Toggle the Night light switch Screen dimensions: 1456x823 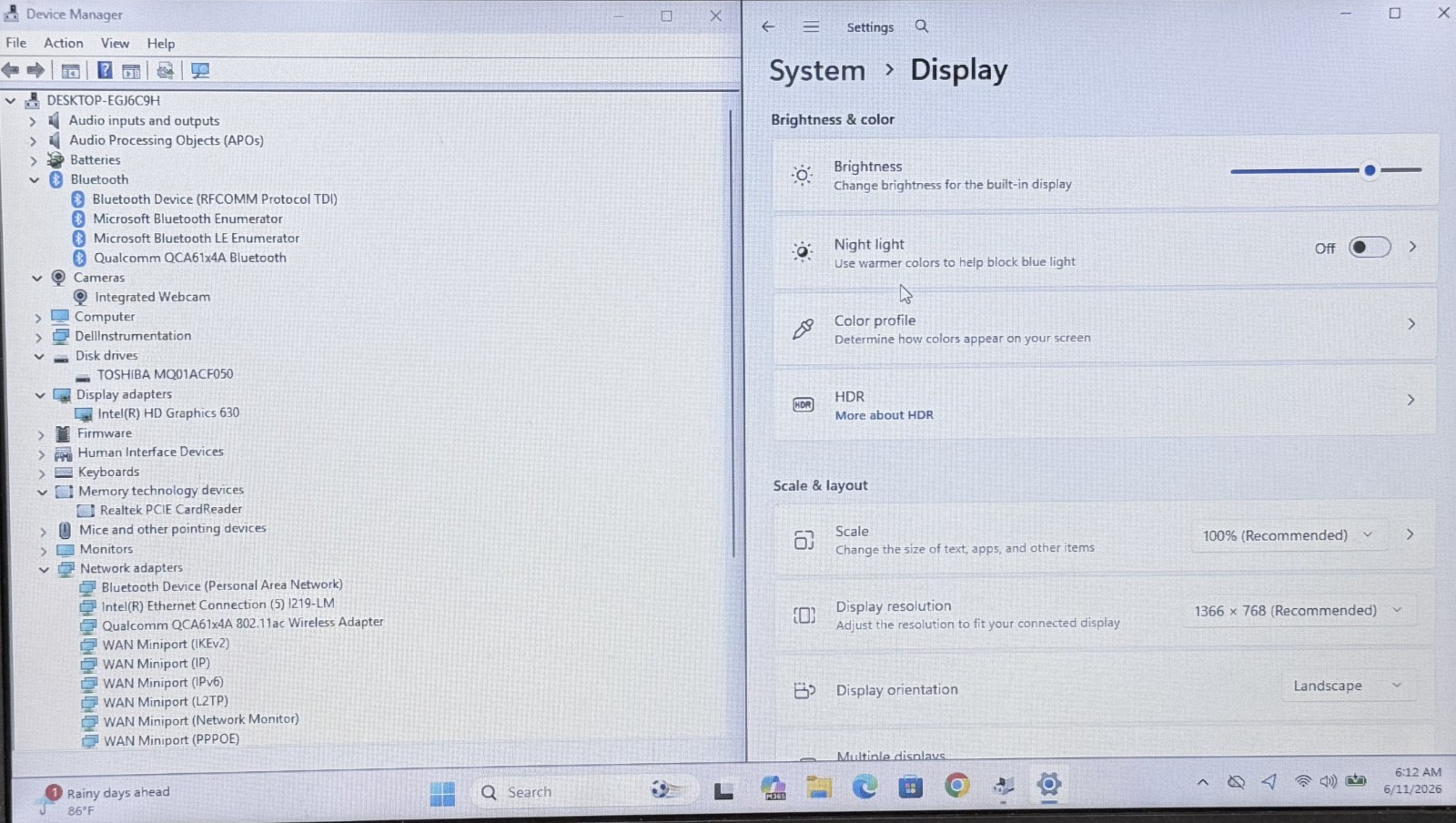click(x=1370, y=247)
